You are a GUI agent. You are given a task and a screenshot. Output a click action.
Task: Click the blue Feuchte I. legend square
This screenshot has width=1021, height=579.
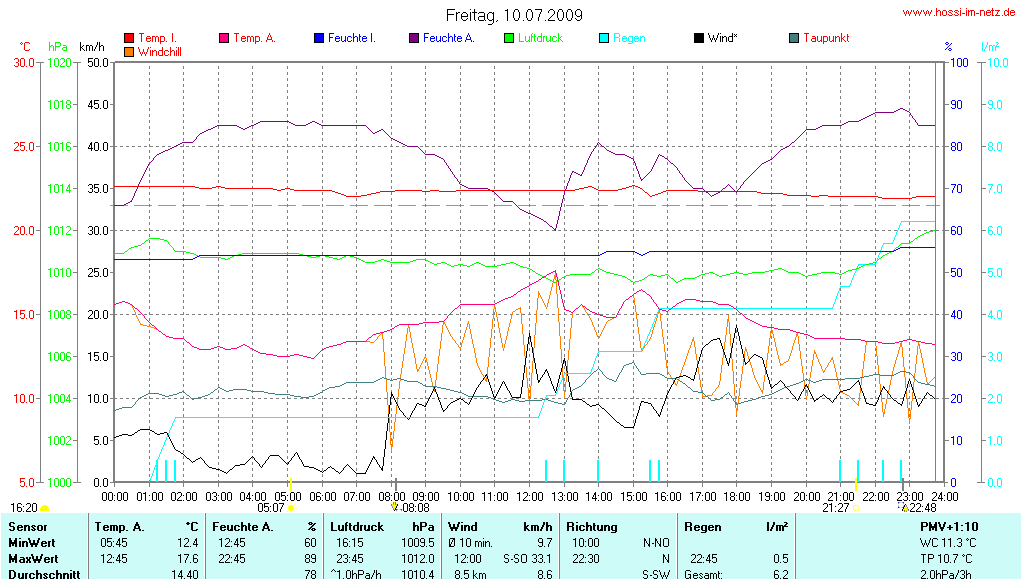319,38
